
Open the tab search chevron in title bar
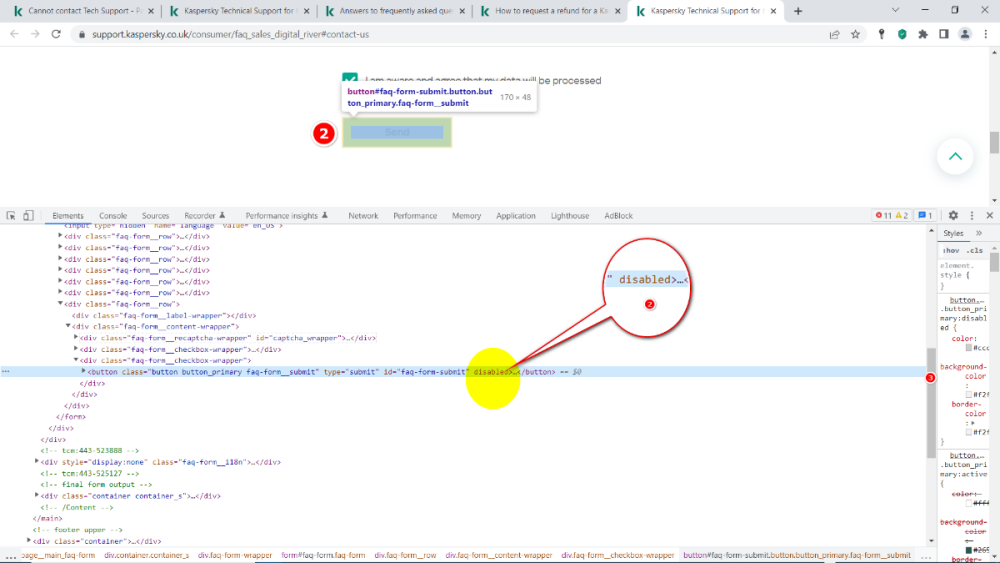[895, 10]
